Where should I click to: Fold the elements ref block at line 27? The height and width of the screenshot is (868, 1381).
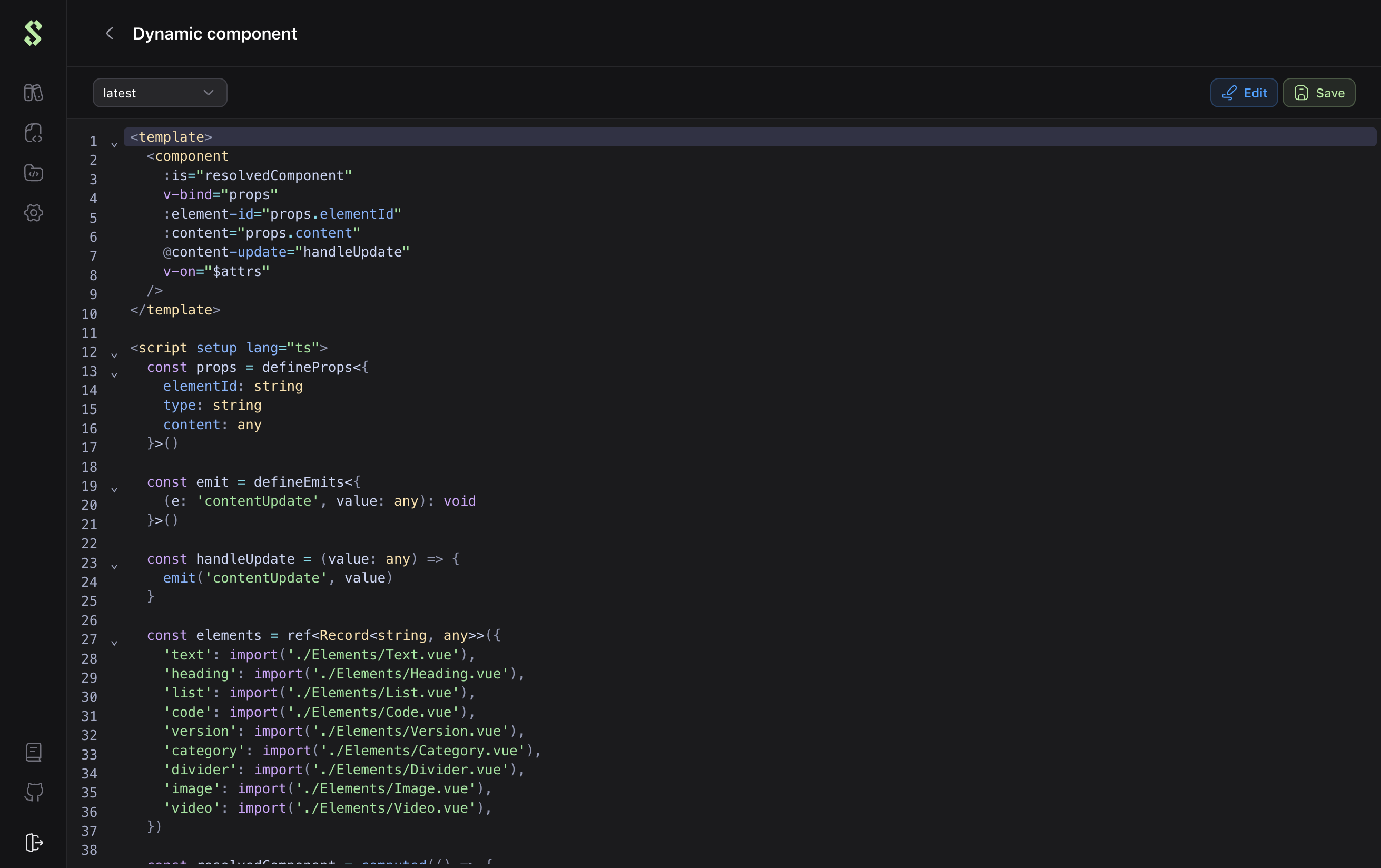click(x=114, y=643)
